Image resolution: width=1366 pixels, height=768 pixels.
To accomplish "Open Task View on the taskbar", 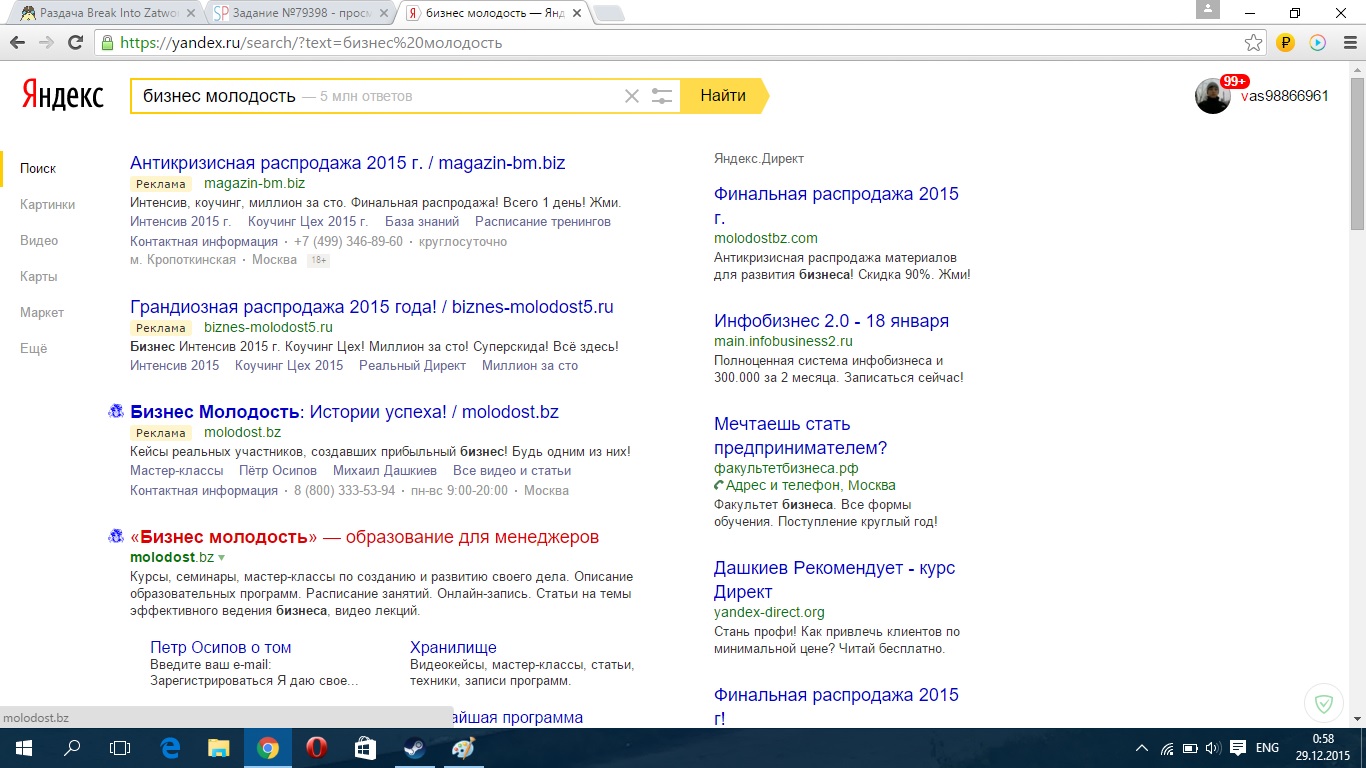I will click(119, 748).
